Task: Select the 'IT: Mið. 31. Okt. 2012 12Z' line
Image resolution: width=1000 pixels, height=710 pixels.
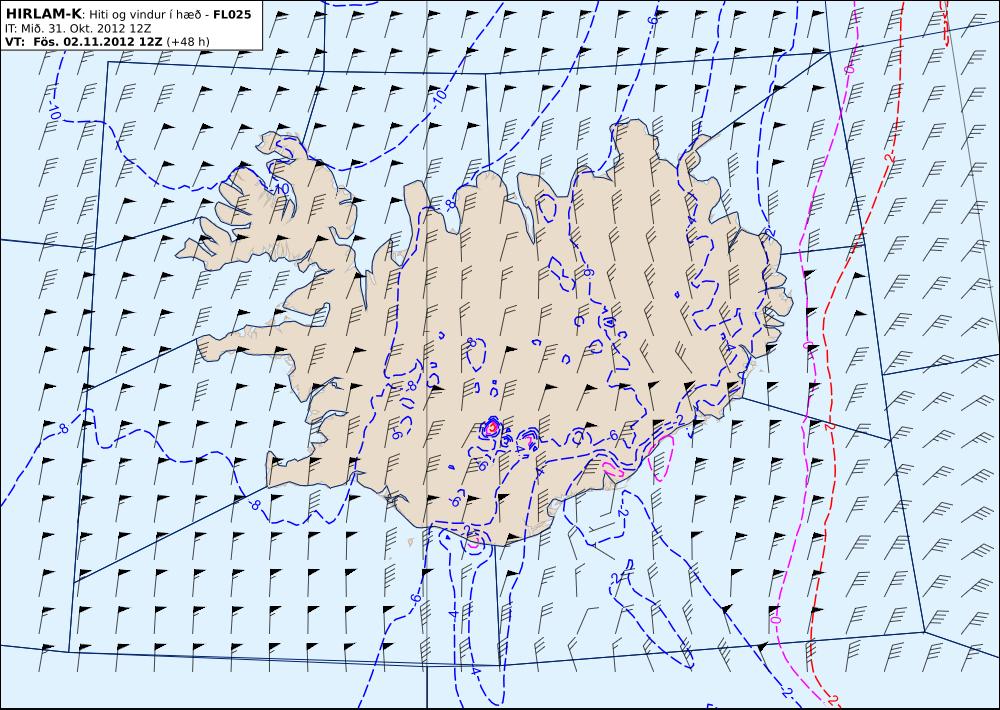Action: tap(77, 29)
